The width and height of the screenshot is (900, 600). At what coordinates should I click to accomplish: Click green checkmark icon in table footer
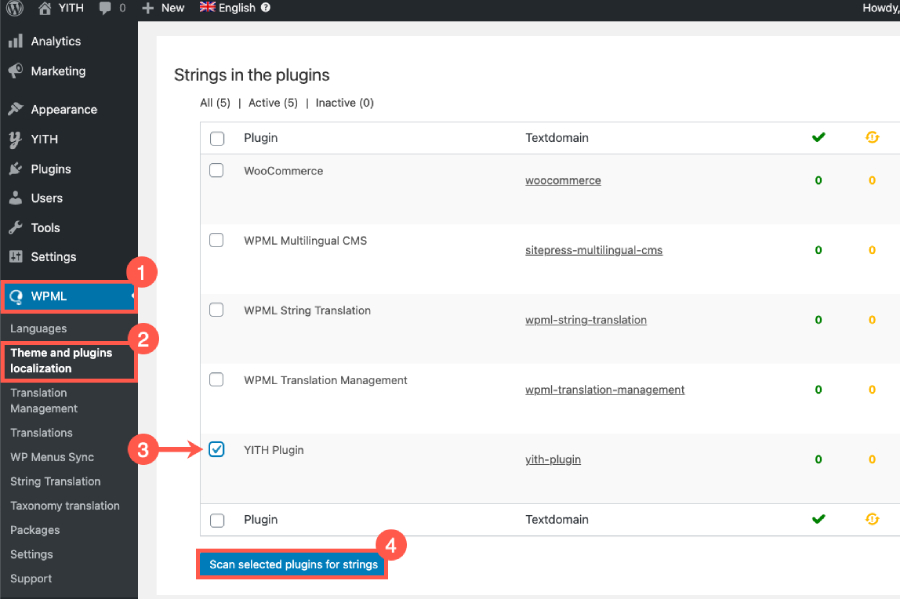818,519
